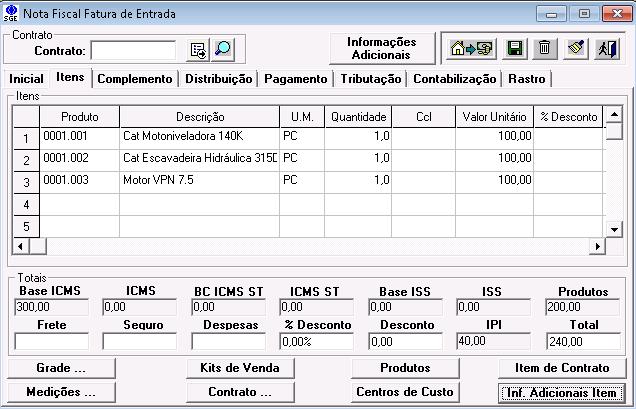Click the Inf. Adicionais Item button
This screenshot has width=636, height=409.
[561, 392]
